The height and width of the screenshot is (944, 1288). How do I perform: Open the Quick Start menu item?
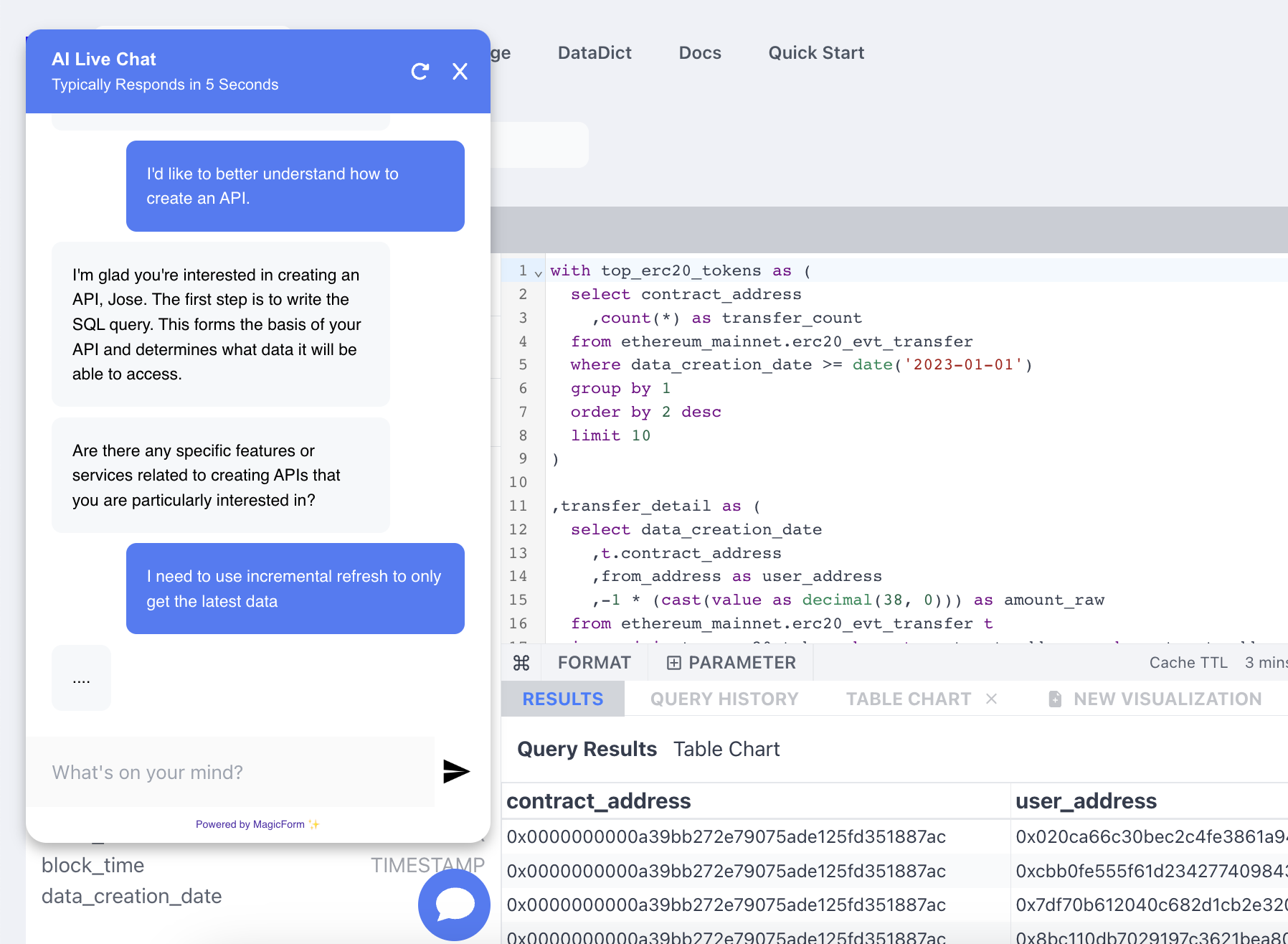pos(816,53)
